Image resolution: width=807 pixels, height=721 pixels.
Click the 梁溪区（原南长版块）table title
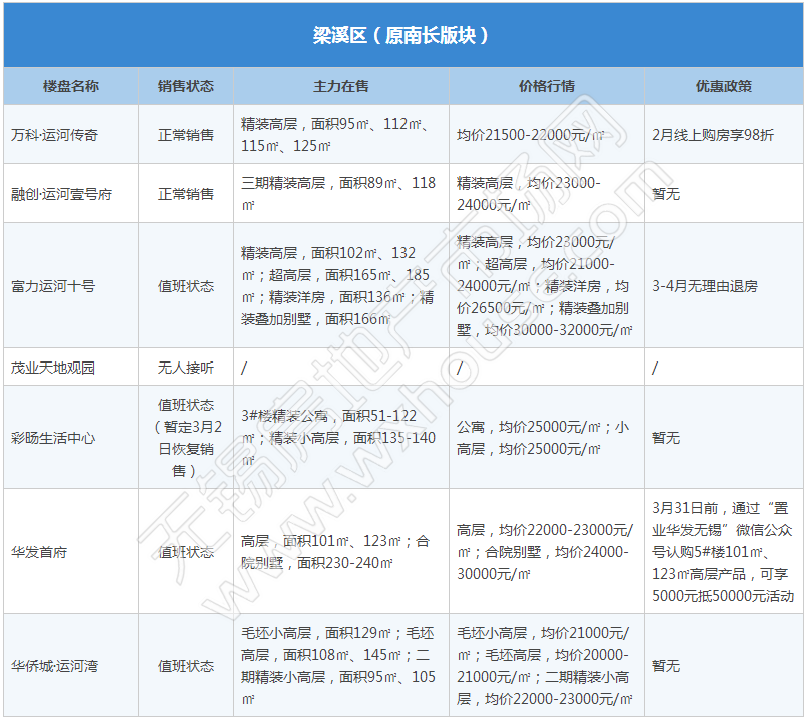pos(402,36)
